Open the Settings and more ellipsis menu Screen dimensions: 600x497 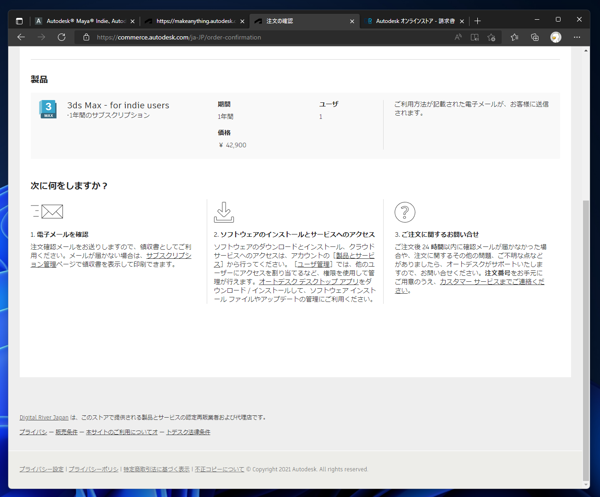pyautogui.click(x=577, y=37)
